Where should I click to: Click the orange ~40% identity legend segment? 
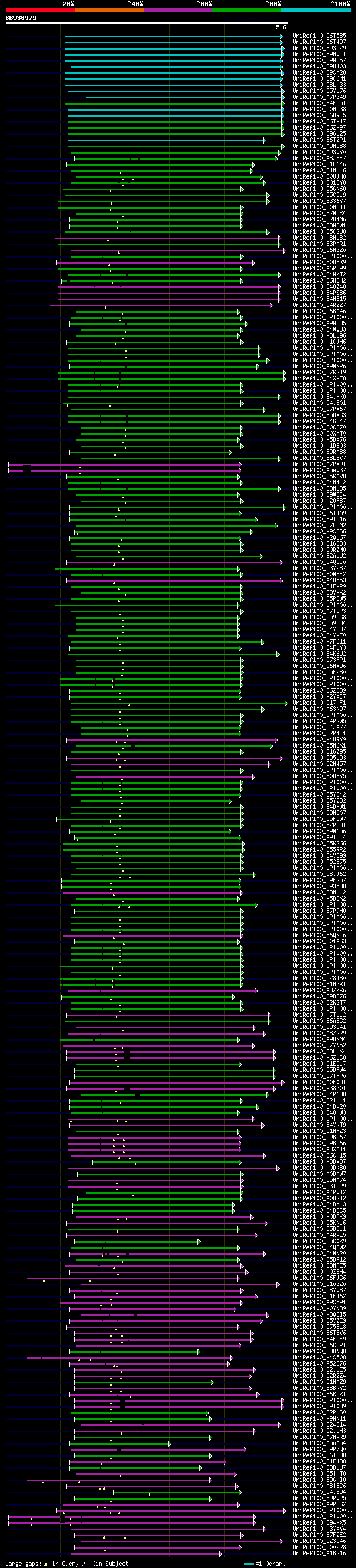[109, 10]
